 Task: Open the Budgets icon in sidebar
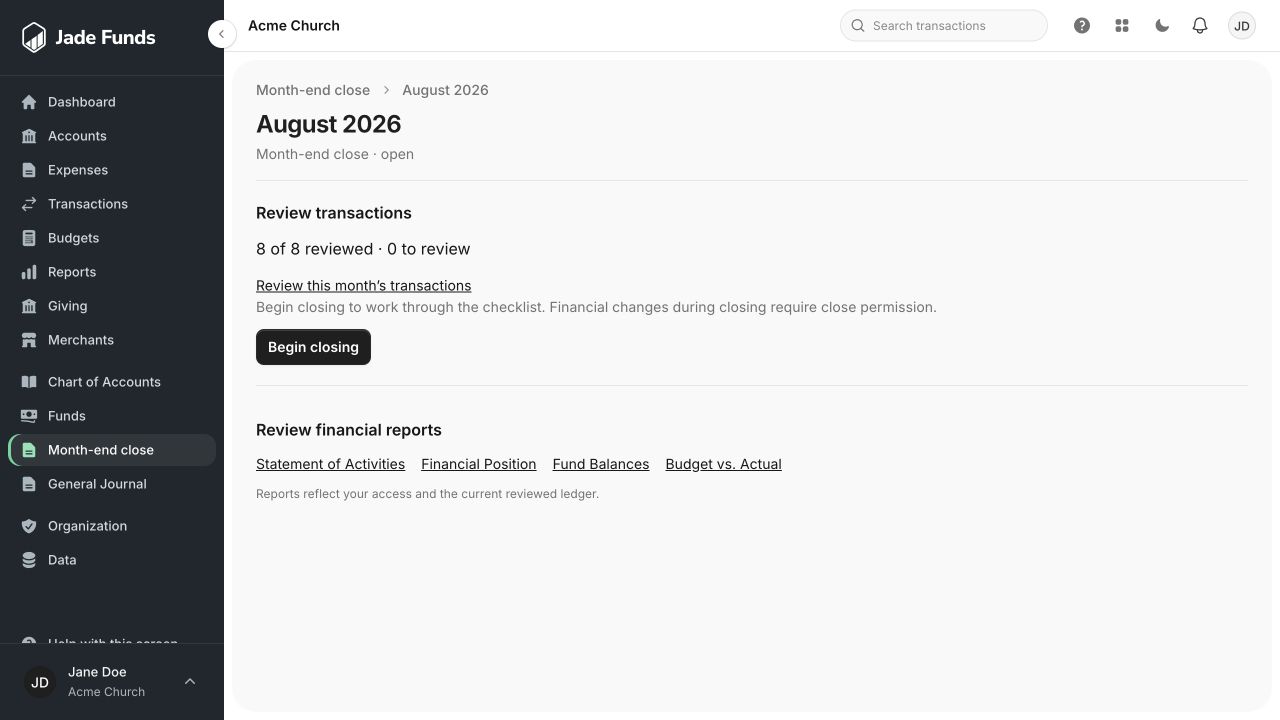(29, 238)
